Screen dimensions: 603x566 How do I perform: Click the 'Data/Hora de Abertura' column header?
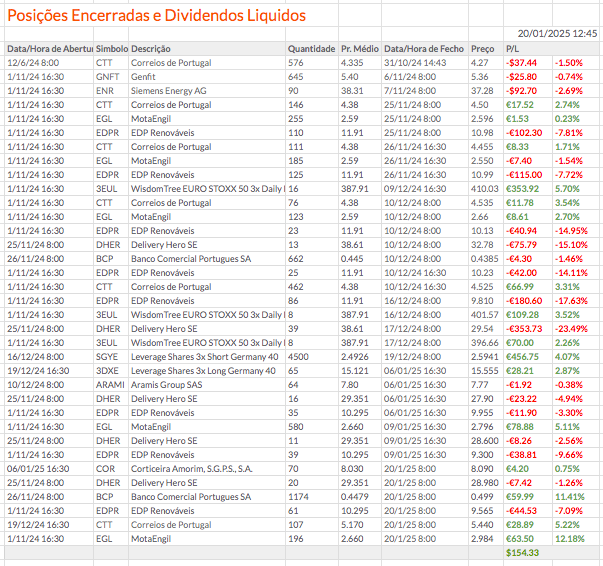50,49
